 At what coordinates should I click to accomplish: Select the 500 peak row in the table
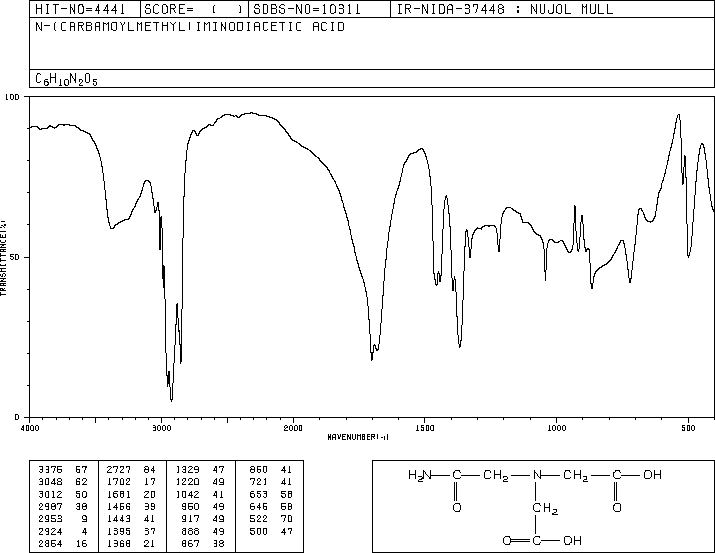point(270,532)
